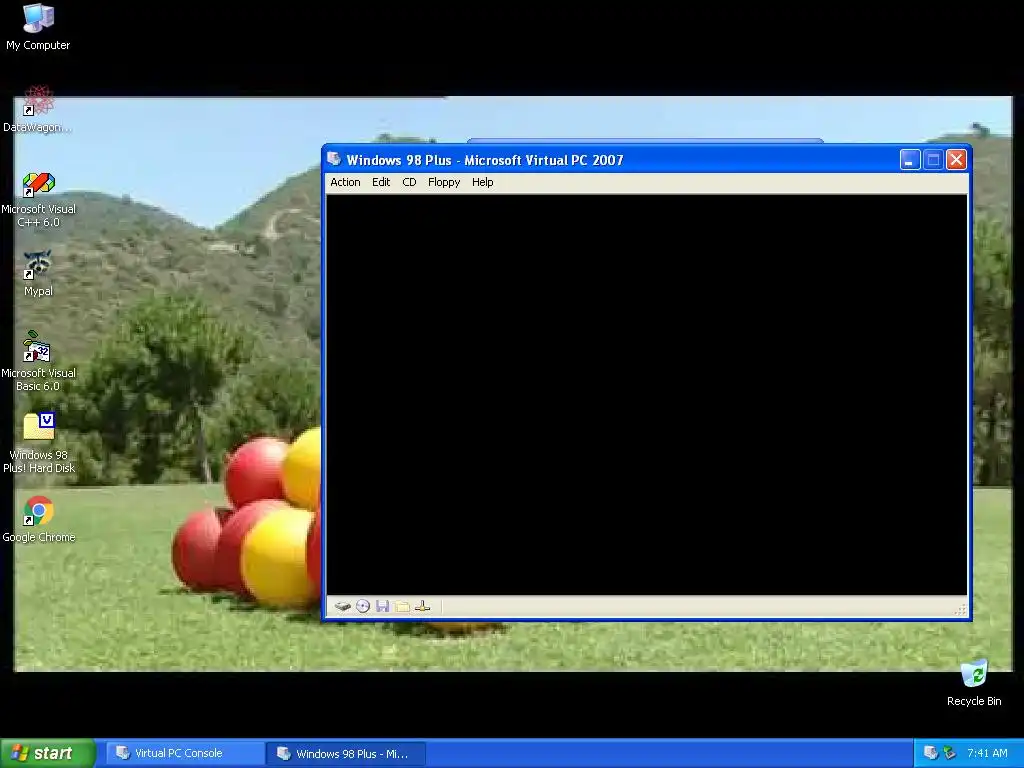The height and width of the screenshot is (768, 1024).
Task: Click the floppy disk status icon
Action: point(383,607)
